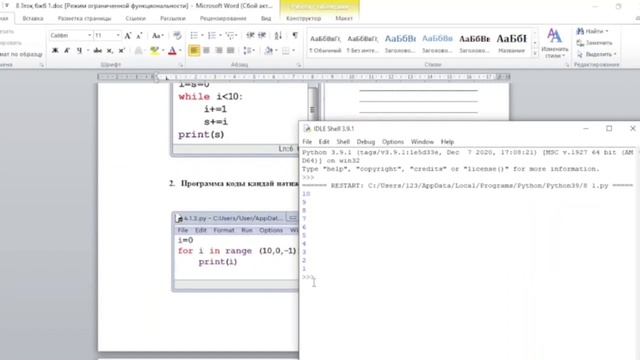
Task: Decrease font size with shrink font icon
Action: [139, 36]
